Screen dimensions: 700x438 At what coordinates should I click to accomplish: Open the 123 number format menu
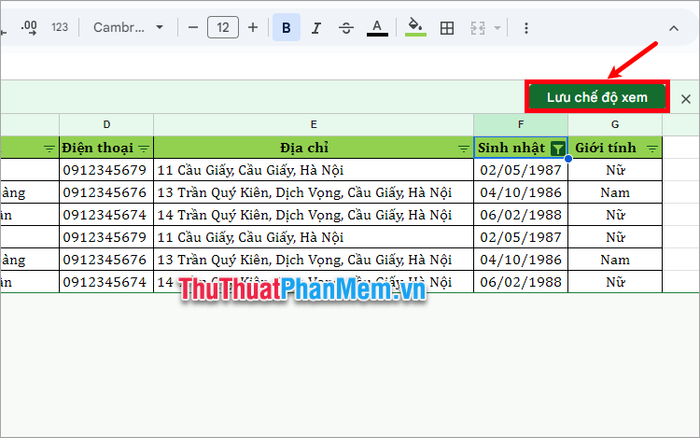pyautogui.click(x=59, y=28)
